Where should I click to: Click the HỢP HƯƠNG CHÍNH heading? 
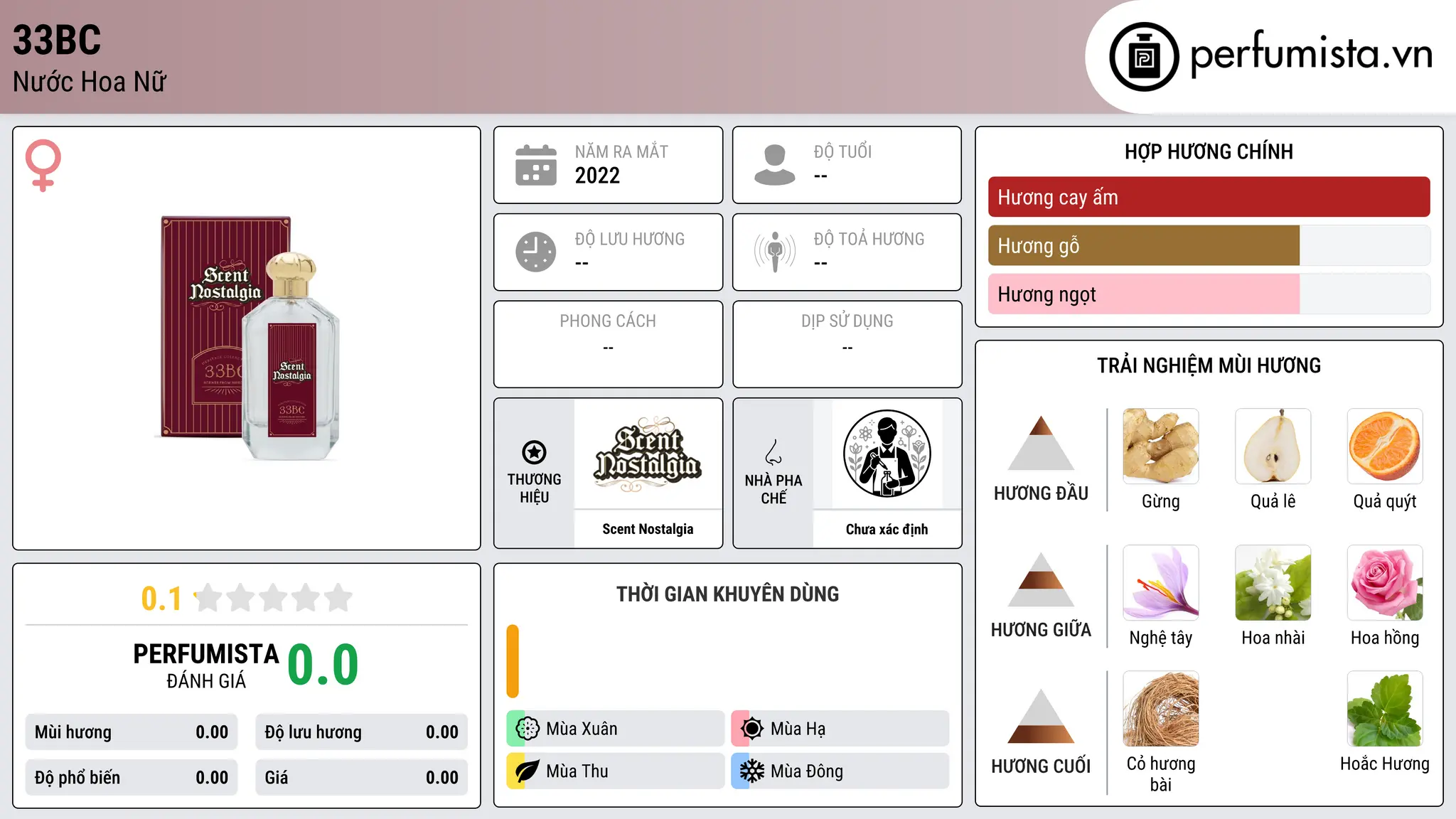click(x=1209, y=151)
